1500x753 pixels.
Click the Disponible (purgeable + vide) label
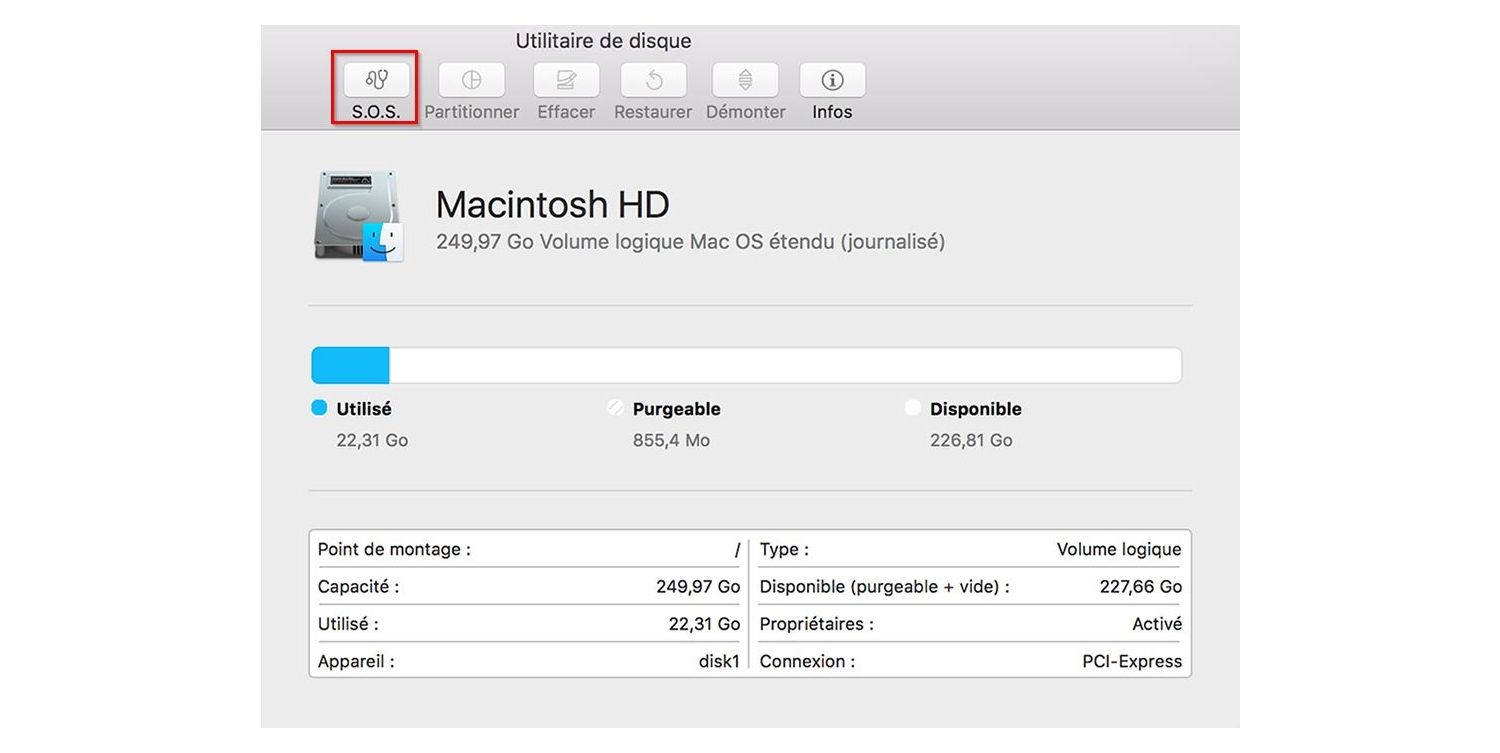point(884,587)
